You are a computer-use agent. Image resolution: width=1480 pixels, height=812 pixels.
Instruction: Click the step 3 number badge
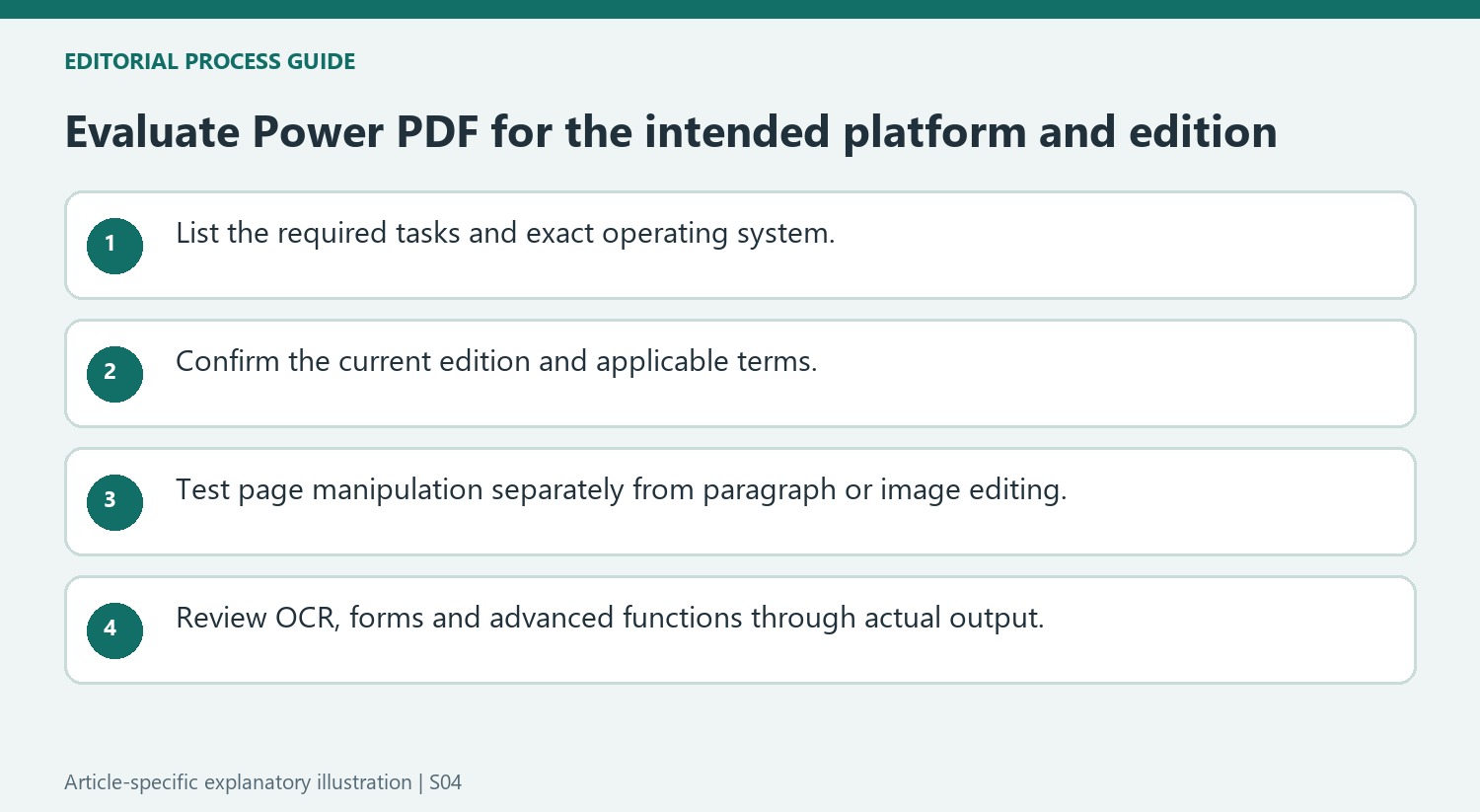pyautogui.click(x=114, y=502)
